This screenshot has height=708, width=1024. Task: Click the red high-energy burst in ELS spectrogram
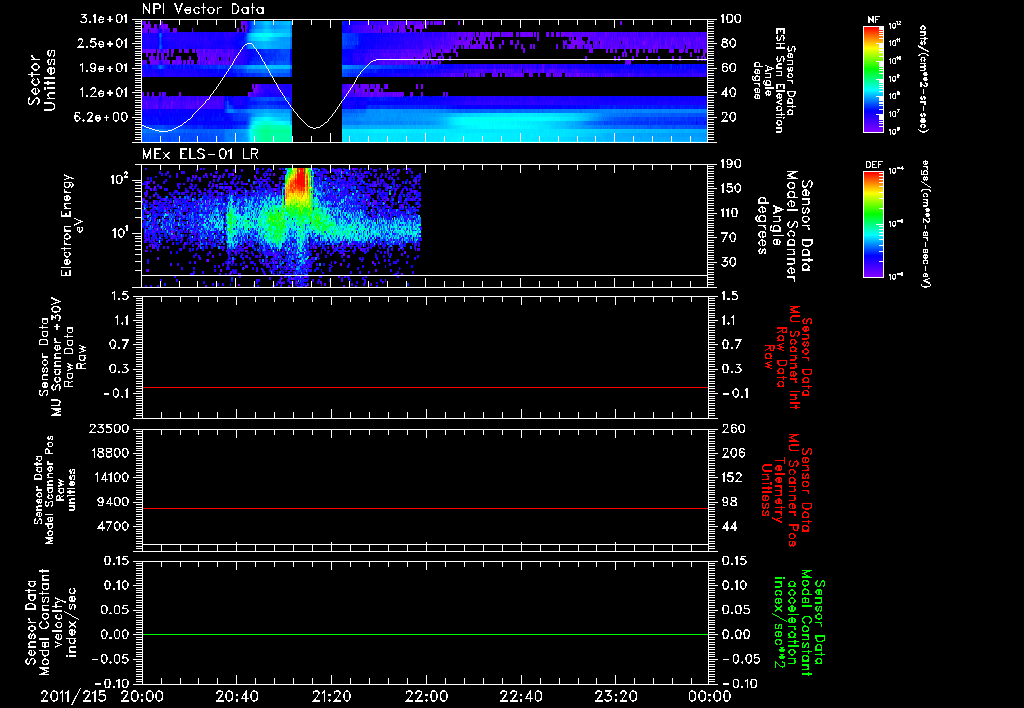pos(298,186)
